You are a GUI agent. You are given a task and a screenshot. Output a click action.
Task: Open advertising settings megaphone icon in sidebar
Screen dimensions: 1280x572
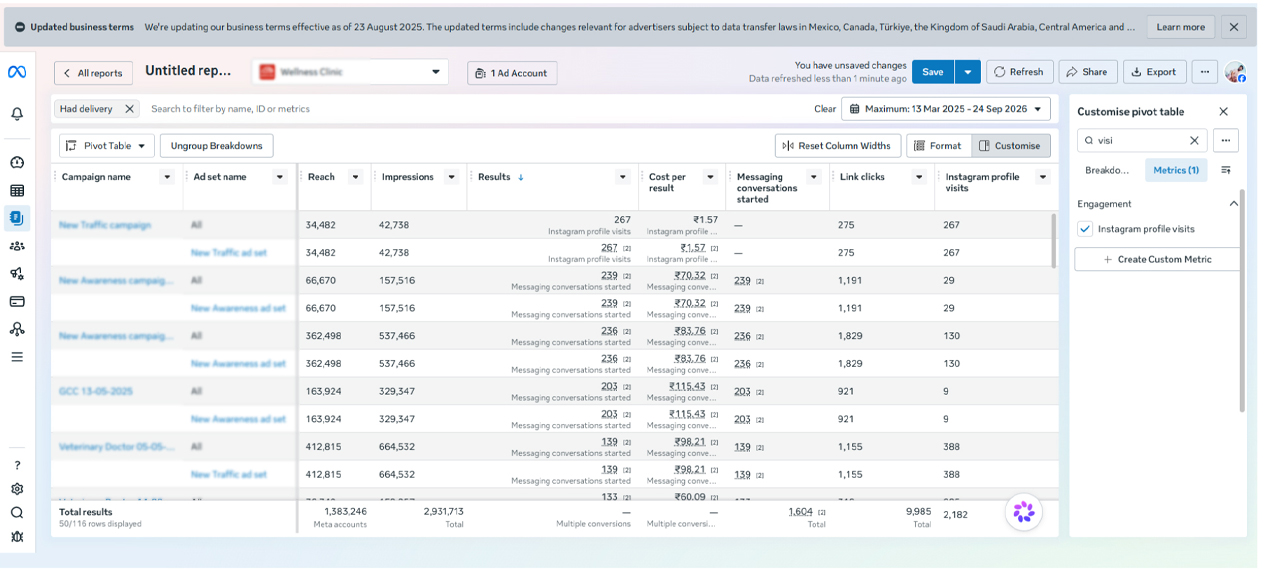pos(17,273)
